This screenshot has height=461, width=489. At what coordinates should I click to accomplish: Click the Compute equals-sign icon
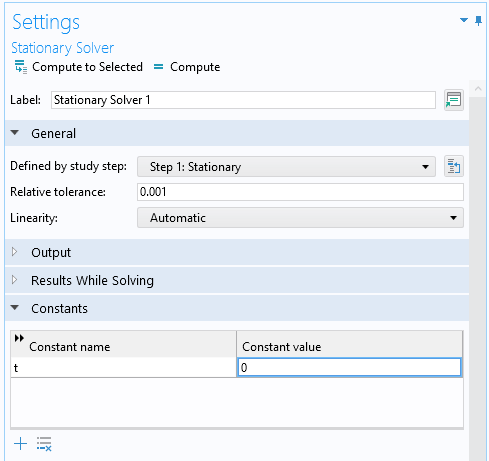[x=158, y=67]
